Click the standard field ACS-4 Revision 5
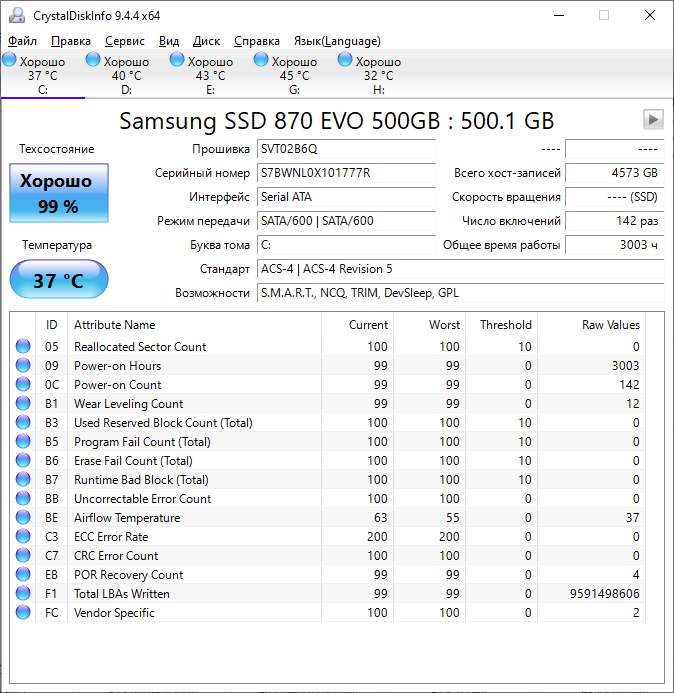The height and width of the screenshot is (693, 674). (x=461, y=269)
